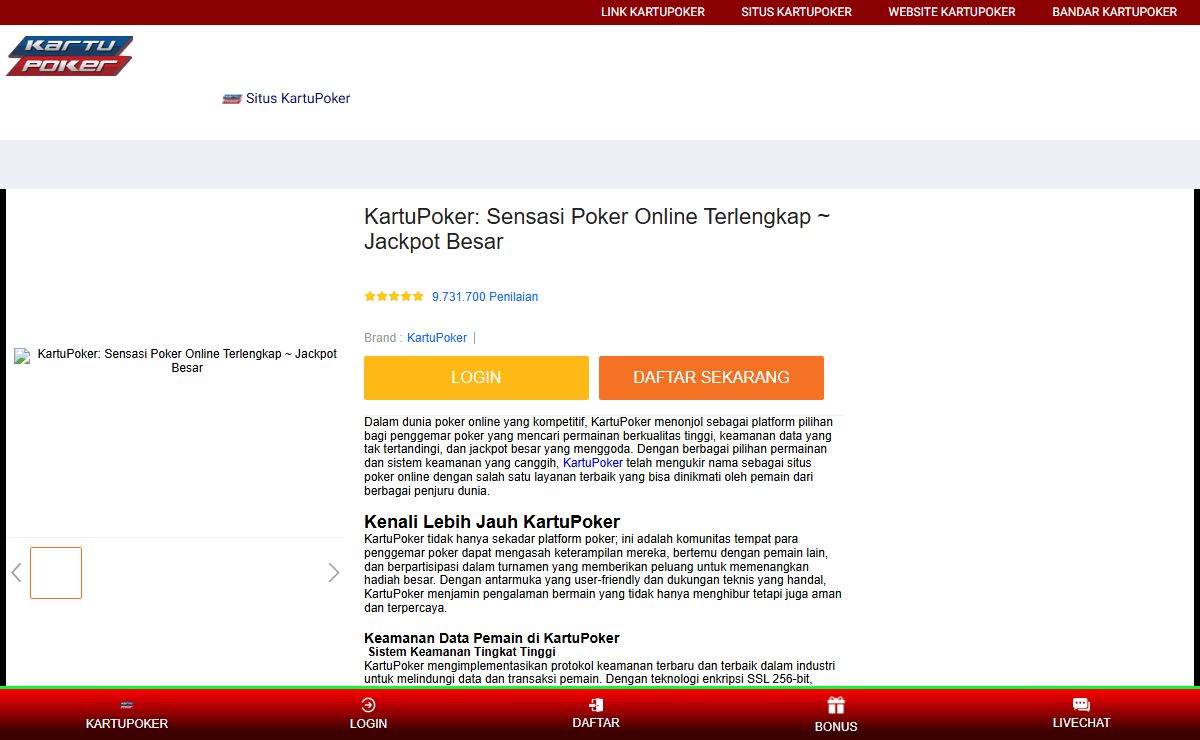Open SITUS KARTUPOKER in top menu
Image resolution: width=1200 pixels, height=740 pixels.
click(796, 12)
